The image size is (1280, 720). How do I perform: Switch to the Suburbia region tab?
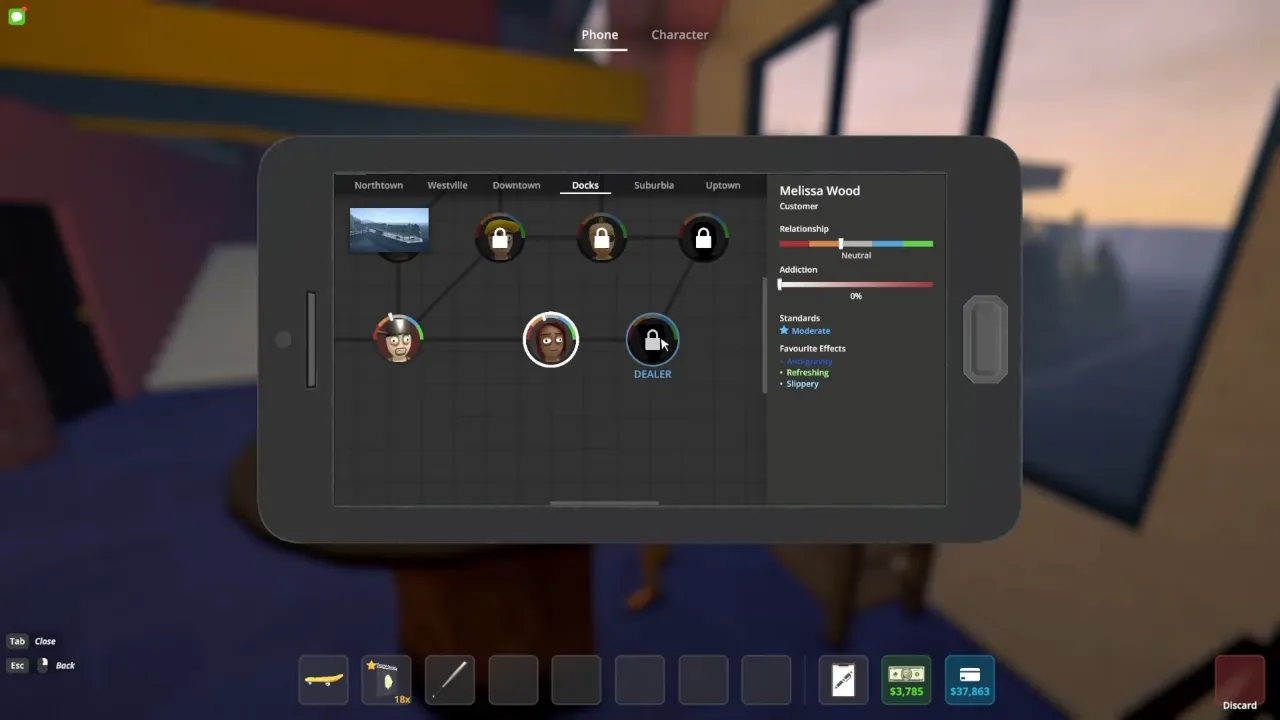pos(653,185)
